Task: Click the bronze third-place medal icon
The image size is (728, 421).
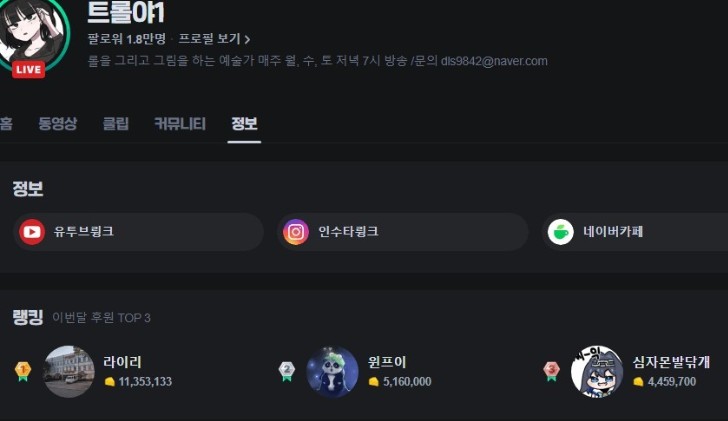Action: click(x=551, y=371)
